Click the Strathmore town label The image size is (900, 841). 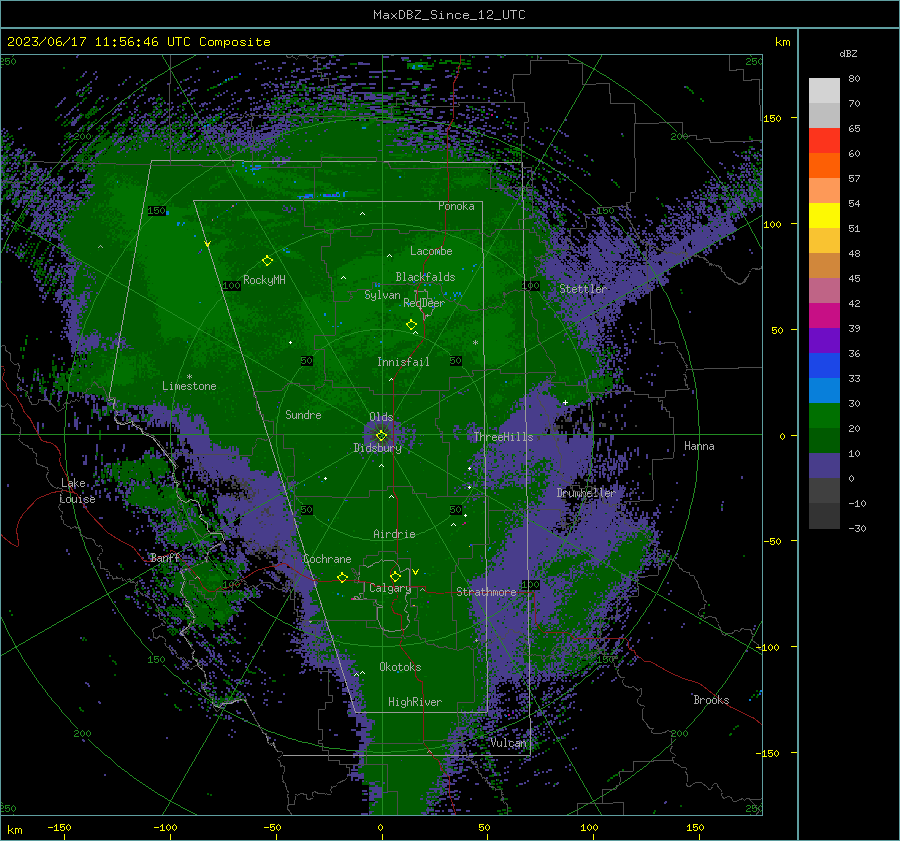point(486,592)
